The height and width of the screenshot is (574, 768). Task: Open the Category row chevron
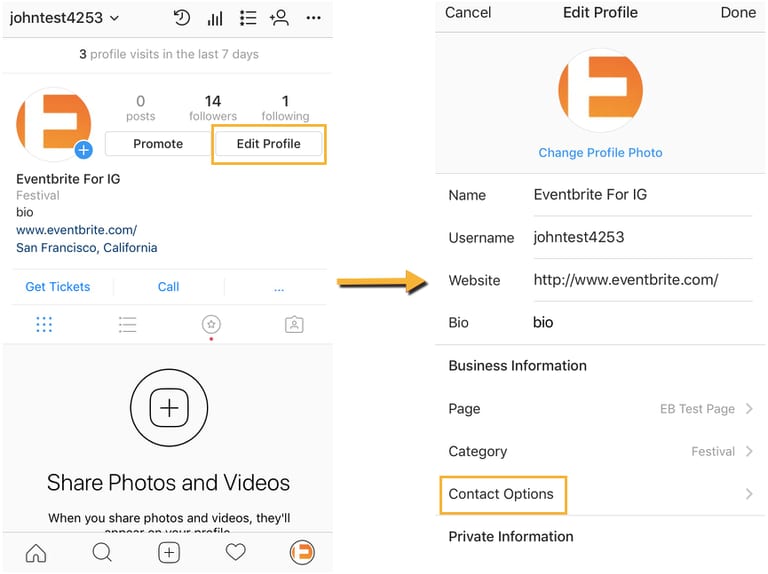pyautogui.click(x=749, y=451)
